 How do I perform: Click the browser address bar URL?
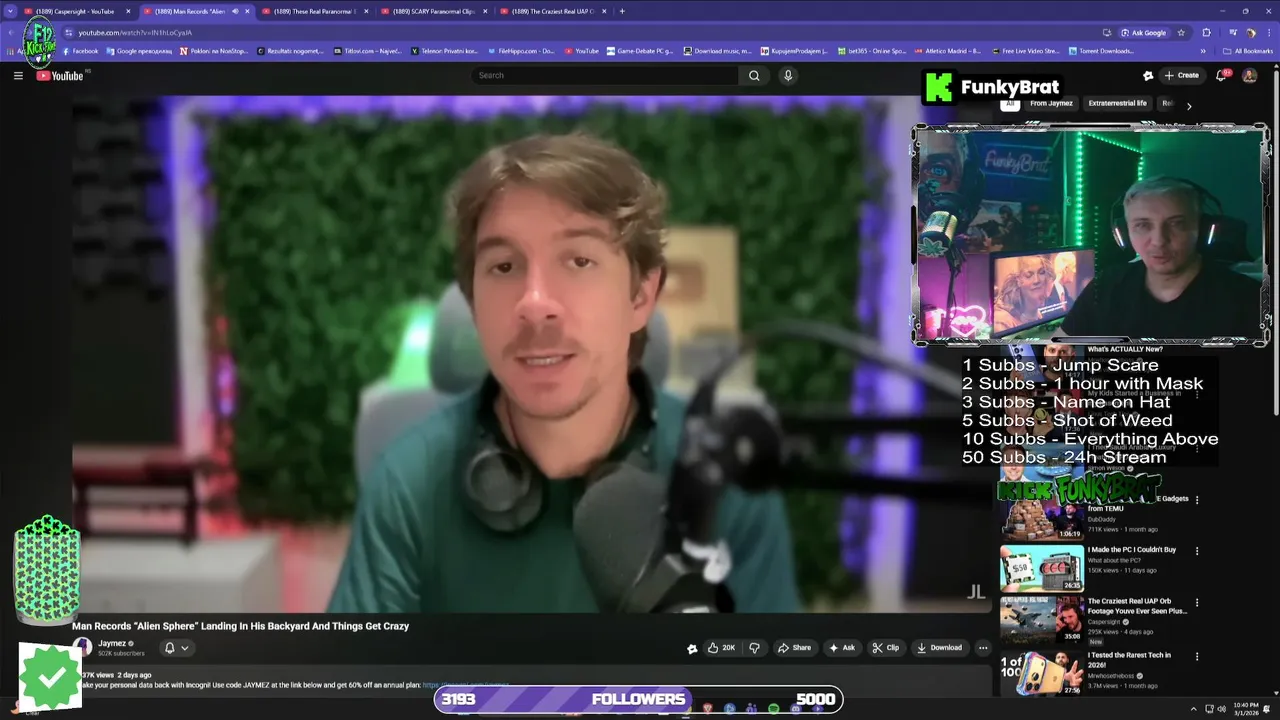click(135, 33)
